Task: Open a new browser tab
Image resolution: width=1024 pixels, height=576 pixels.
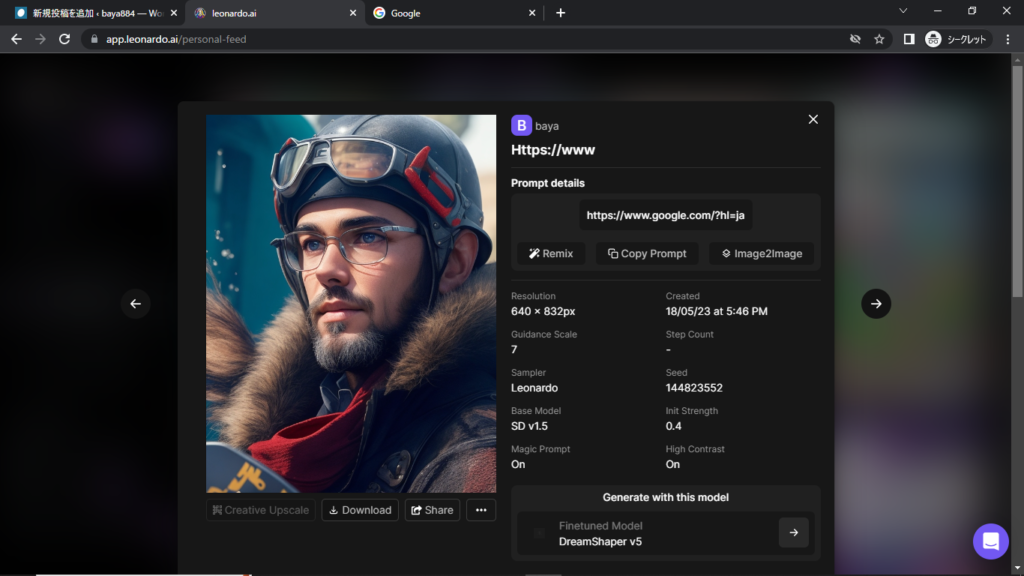Action: pos(560,13)
